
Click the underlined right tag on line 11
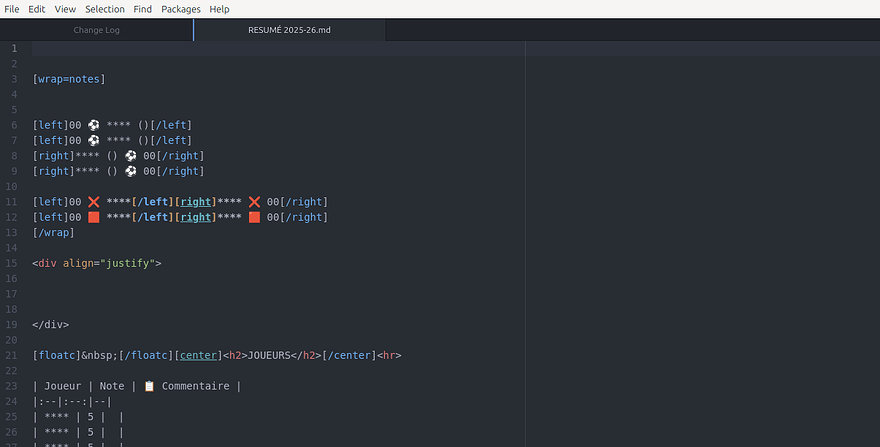click(196, 202)
